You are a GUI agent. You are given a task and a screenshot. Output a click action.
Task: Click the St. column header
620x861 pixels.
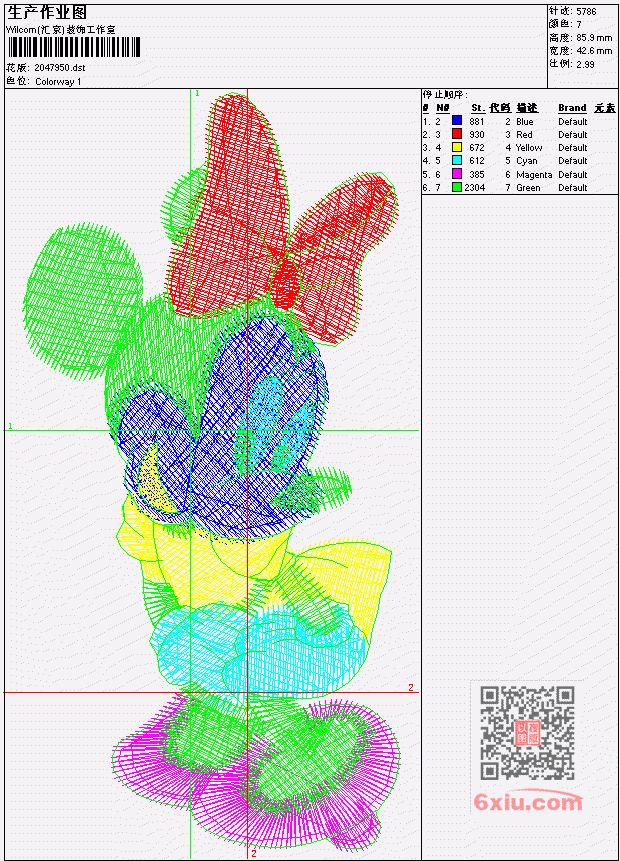tap(478, 108)
